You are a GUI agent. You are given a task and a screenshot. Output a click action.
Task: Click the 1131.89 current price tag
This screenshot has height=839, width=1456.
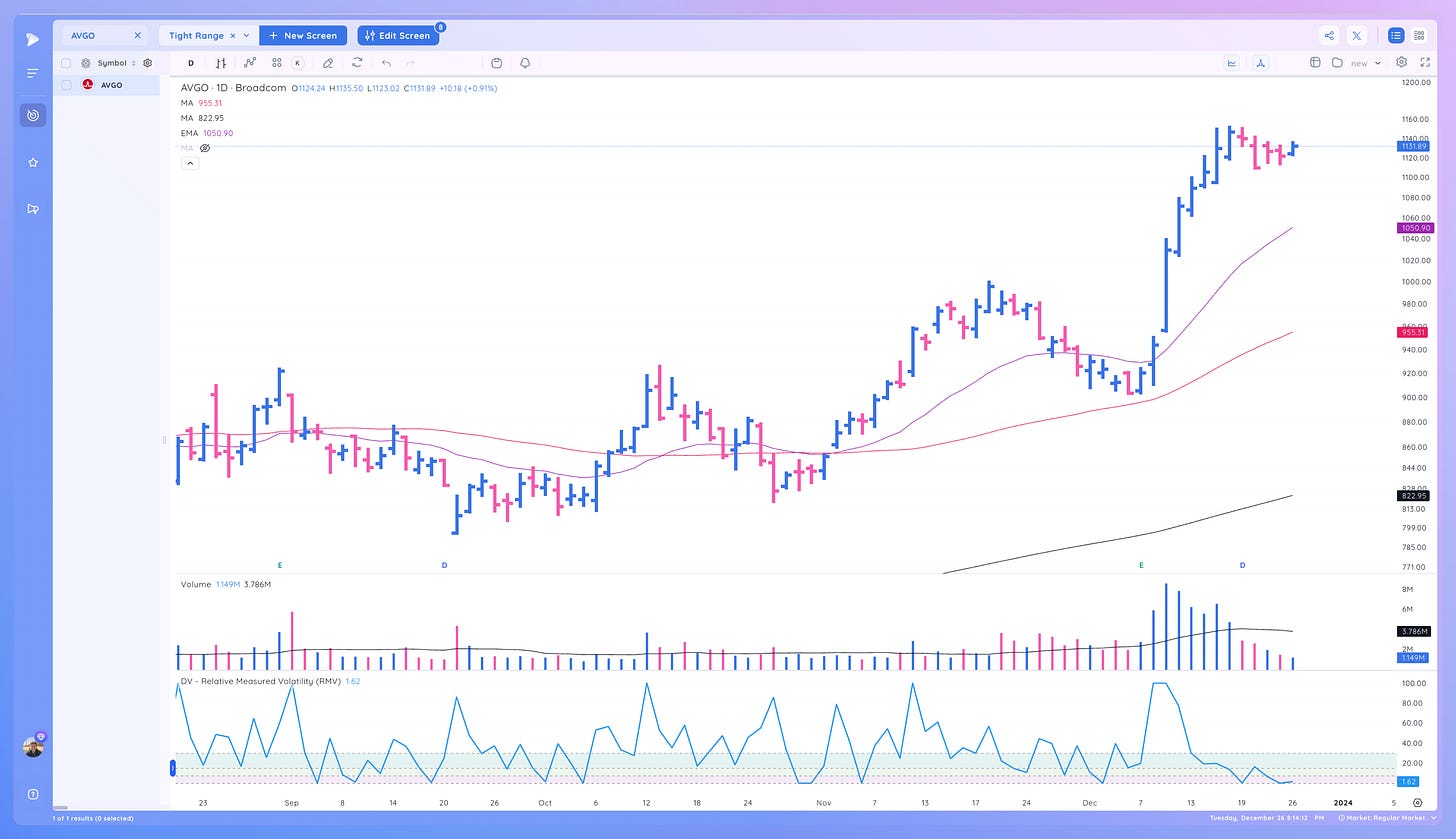click(1414, 146)
